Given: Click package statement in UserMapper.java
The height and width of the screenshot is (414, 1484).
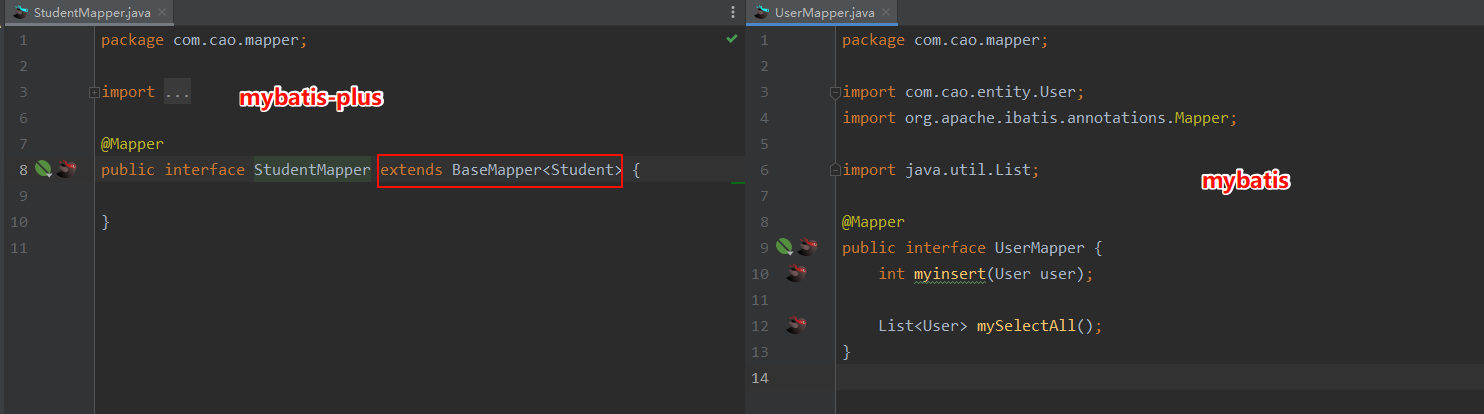Looking at the screenshot, I should coord(946,40).
